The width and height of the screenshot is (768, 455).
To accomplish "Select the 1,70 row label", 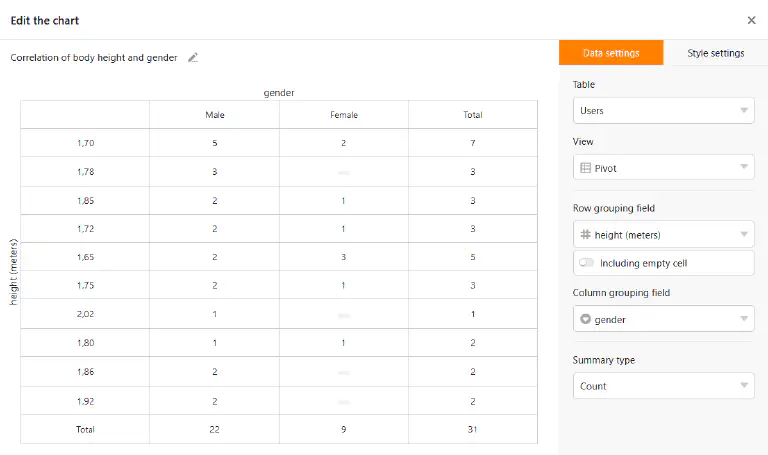I will [85, 143].
